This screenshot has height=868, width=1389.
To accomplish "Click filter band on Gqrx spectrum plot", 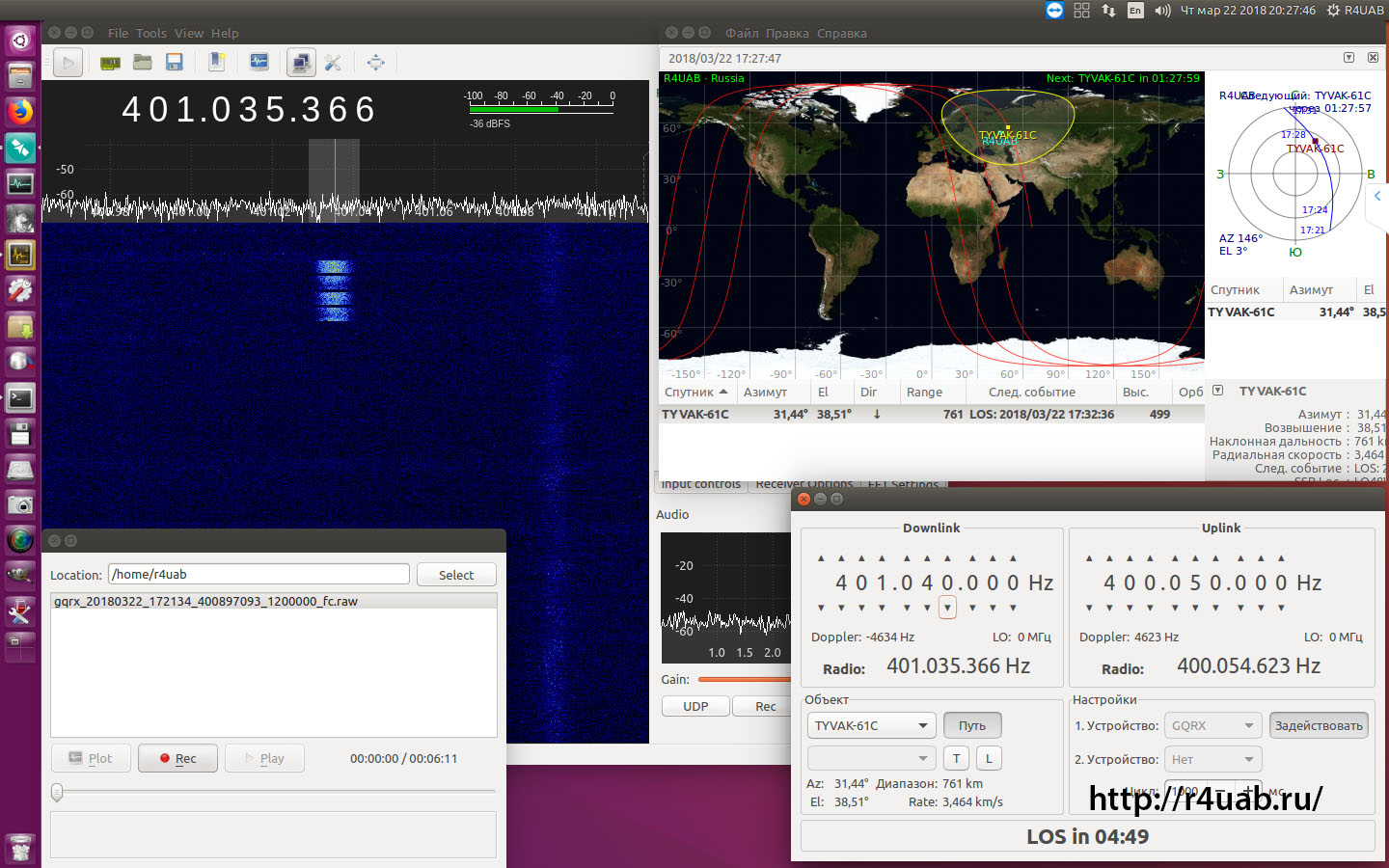I will click(x=334, y=179).
